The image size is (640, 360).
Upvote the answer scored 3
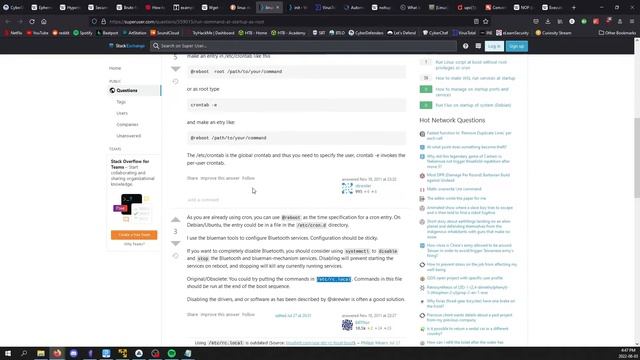pos(176,220)
